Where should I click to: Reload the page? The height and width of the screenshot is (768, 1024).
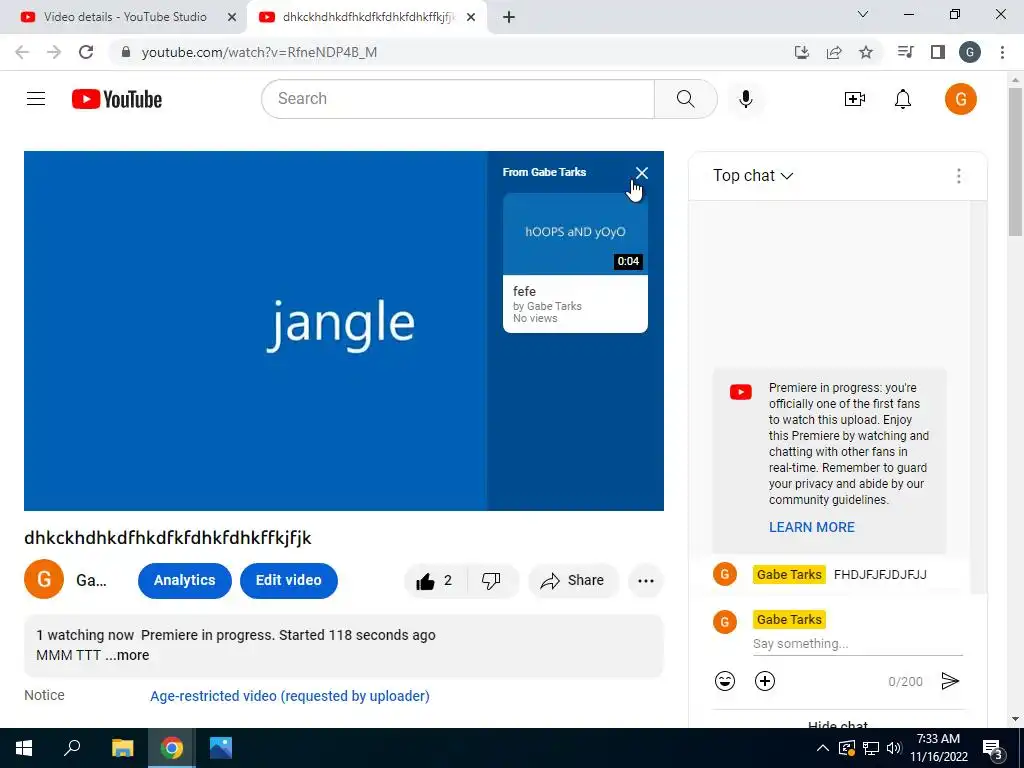coord(86,52)
